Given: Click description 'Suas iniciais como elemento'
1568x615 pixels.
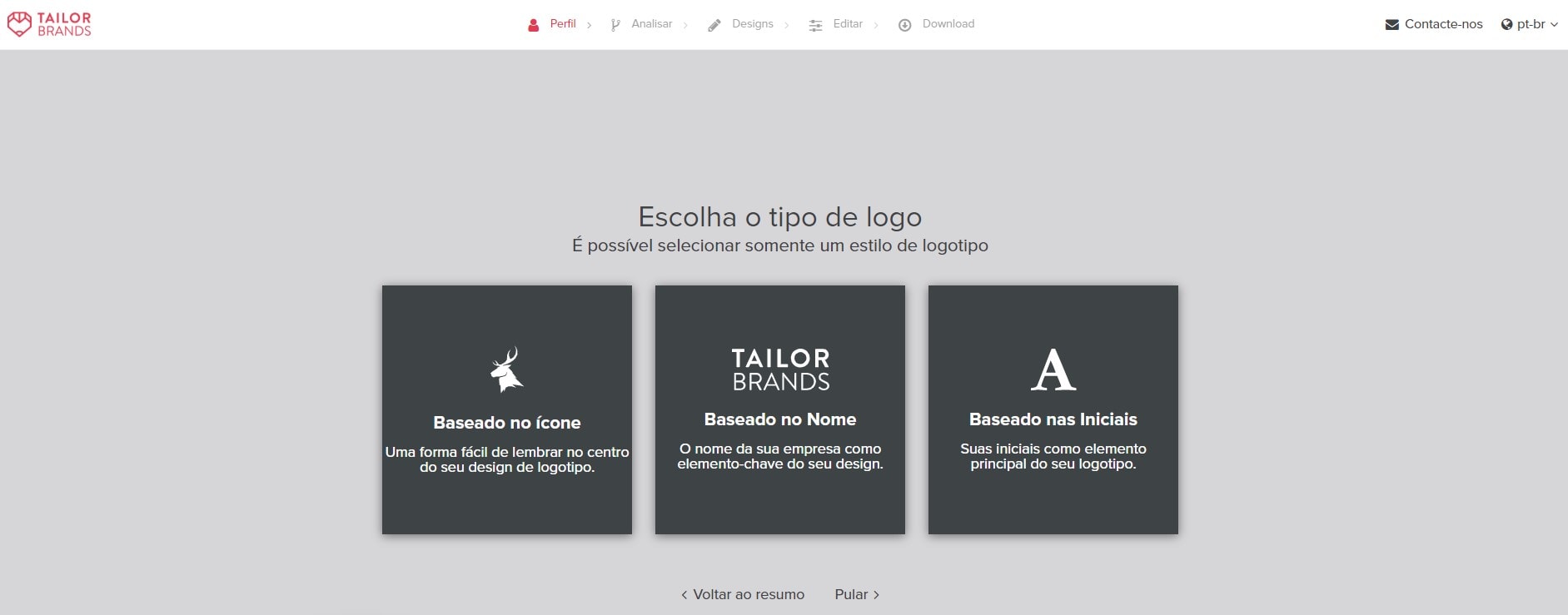Looking at the screenshot, I should pyautogui.click(x=1053, y=456).
